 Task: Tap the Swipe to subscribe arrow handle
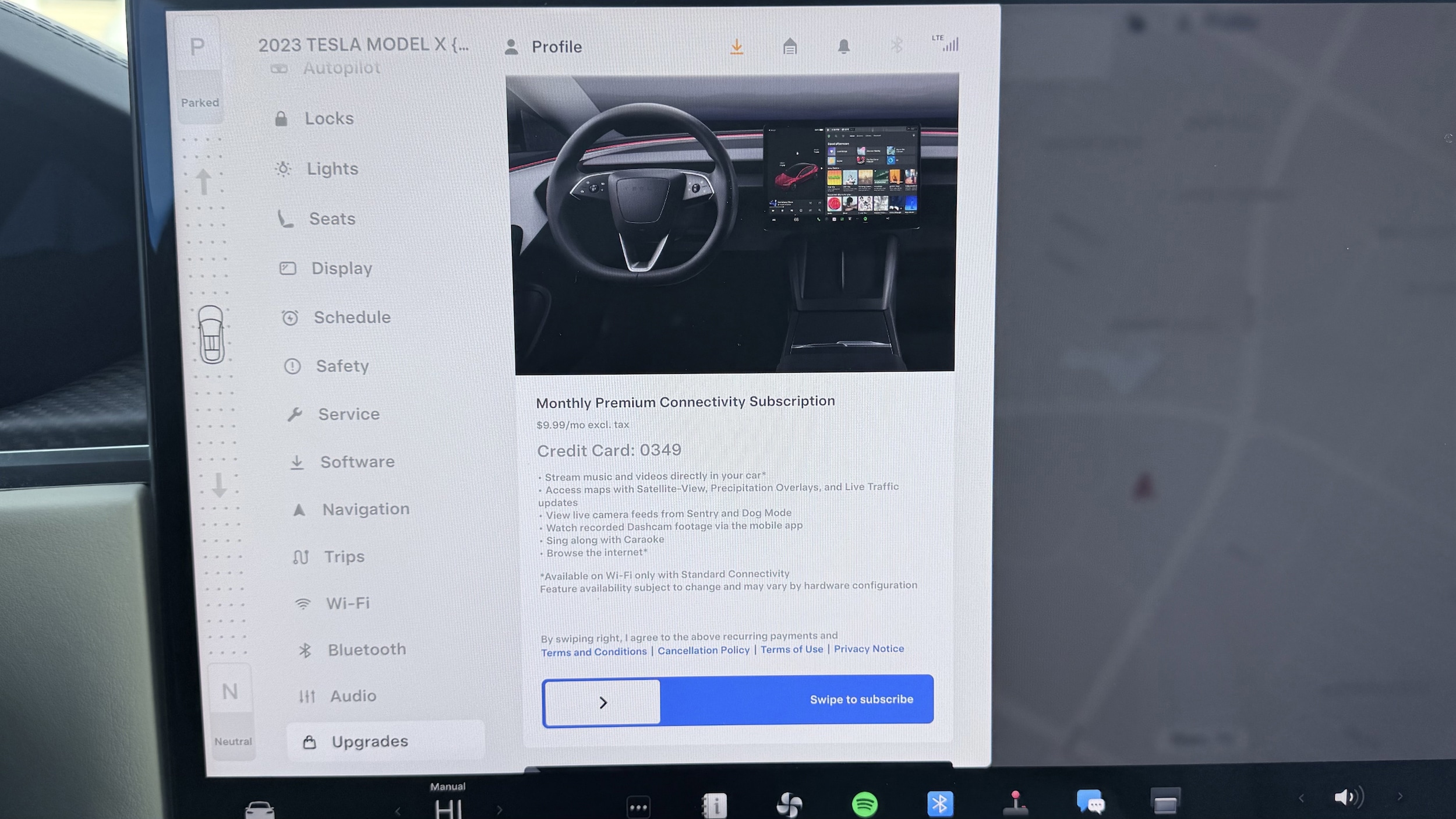[x=602, y=702]
